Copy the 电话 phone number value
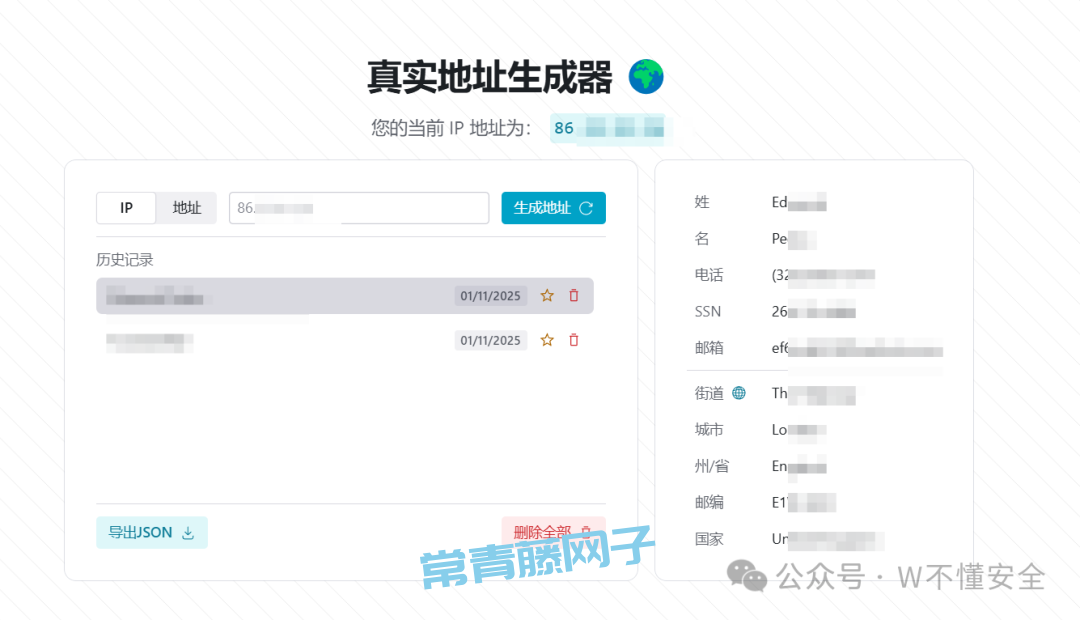1080x620 pixels. tap(822, 275)
